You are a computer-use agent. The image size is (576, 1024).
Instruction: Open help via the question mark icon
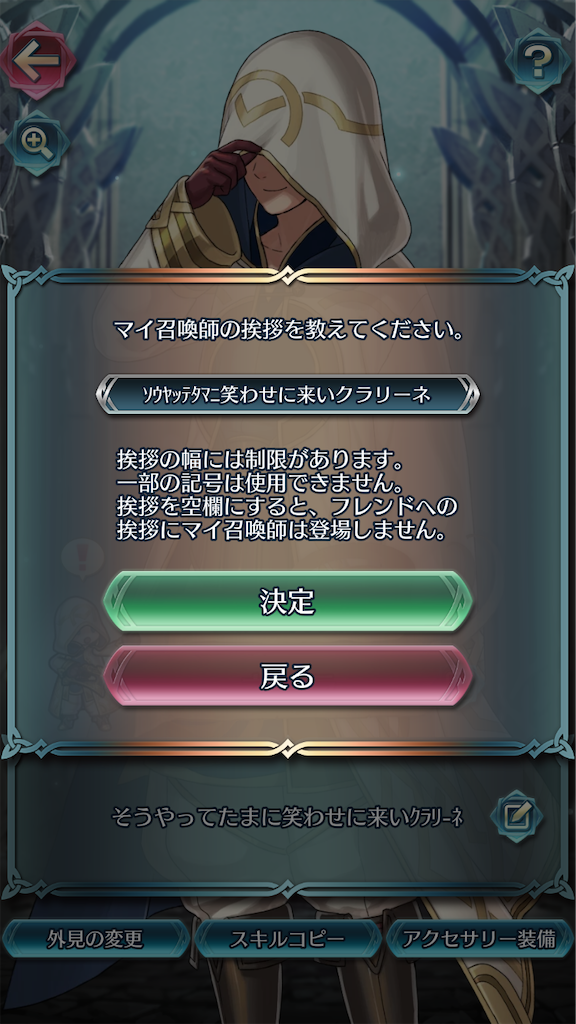click(538, 61)
